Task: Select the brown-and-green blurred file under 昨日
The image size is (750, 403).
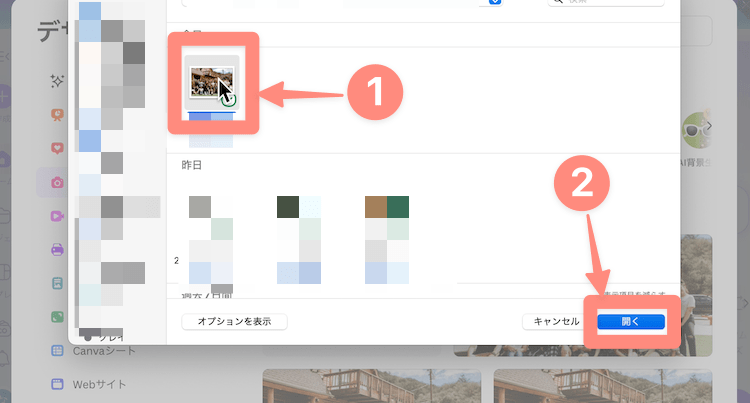Action: coord(387,240)
